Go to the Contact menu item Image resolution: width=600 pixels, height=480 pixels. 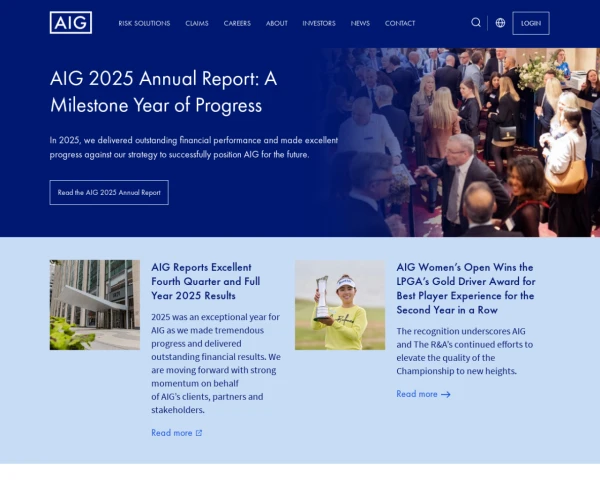click(400, 23)
